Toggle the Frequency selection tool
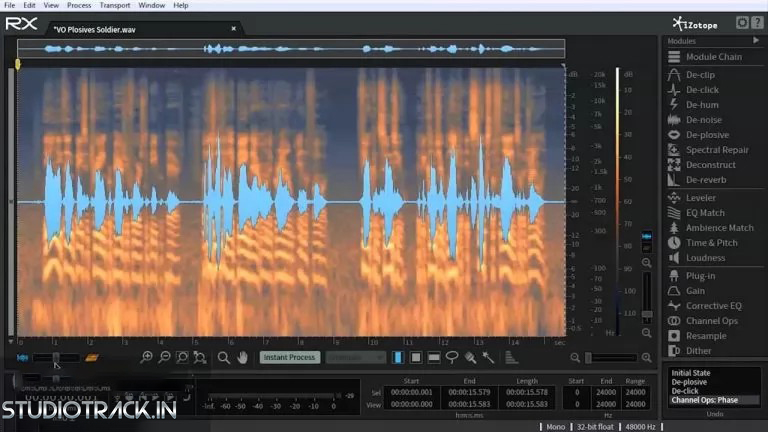Image resolution: width=768 pixels, height=432 pixels. coord(434,358)
